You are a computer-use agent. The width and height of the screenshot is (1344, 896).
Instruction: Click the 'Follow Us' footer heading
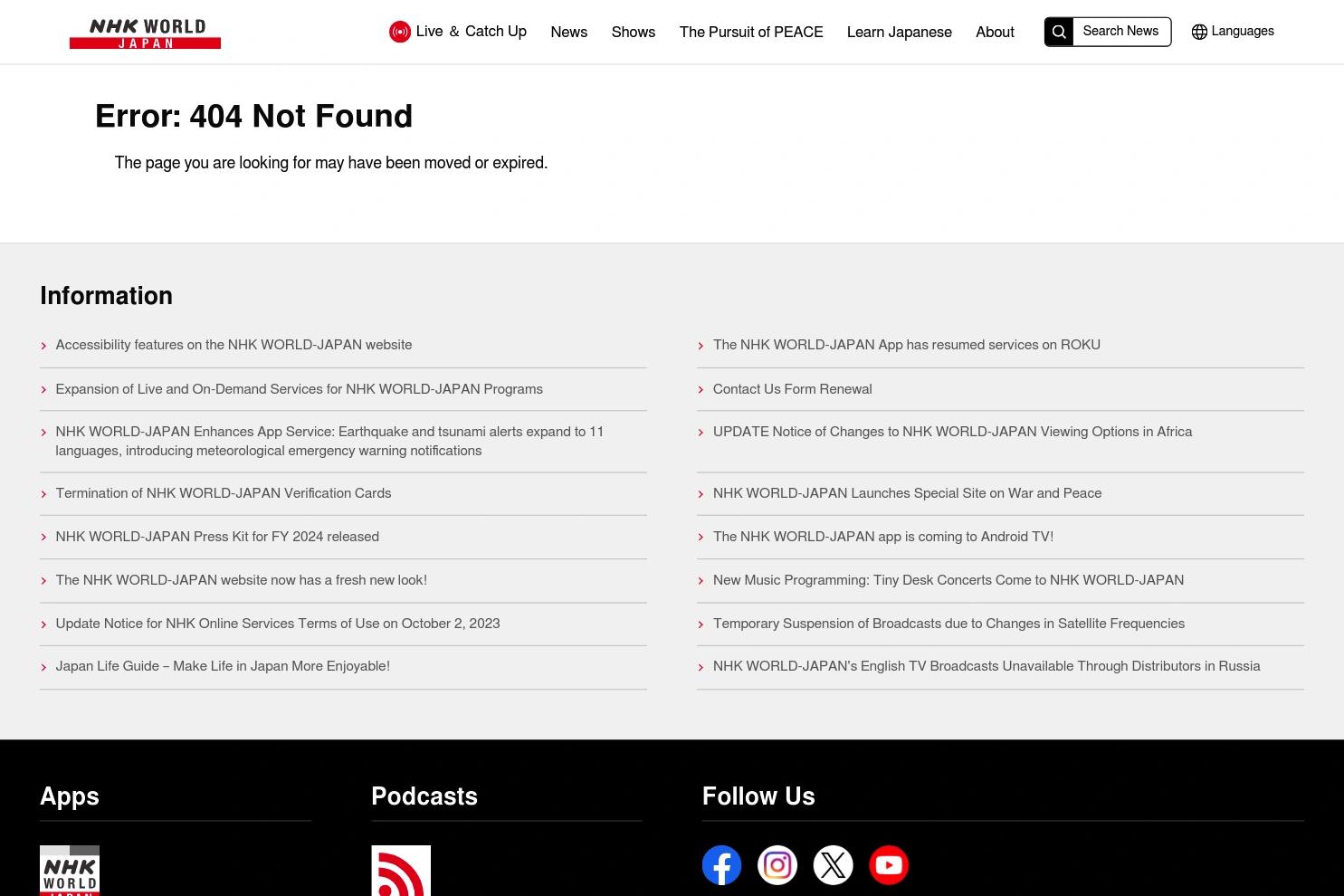[758, 796]
